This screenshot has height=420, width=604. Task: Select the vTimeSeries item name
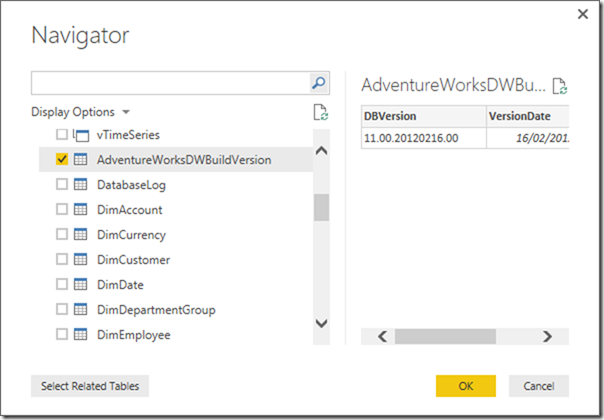(x=128, y=135)
